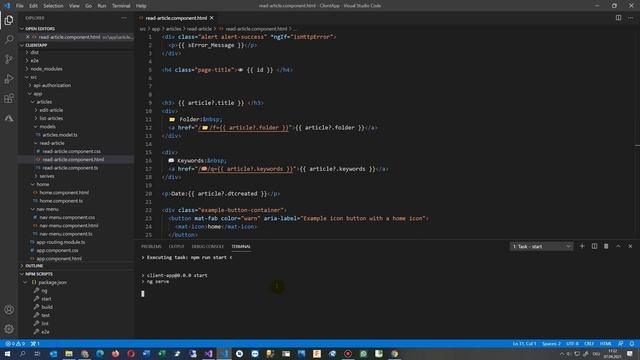Viewport: 640px width, 360px height.
Task: Run the e2e npm script
Action: pyautogui.click(x=45, y=332)
